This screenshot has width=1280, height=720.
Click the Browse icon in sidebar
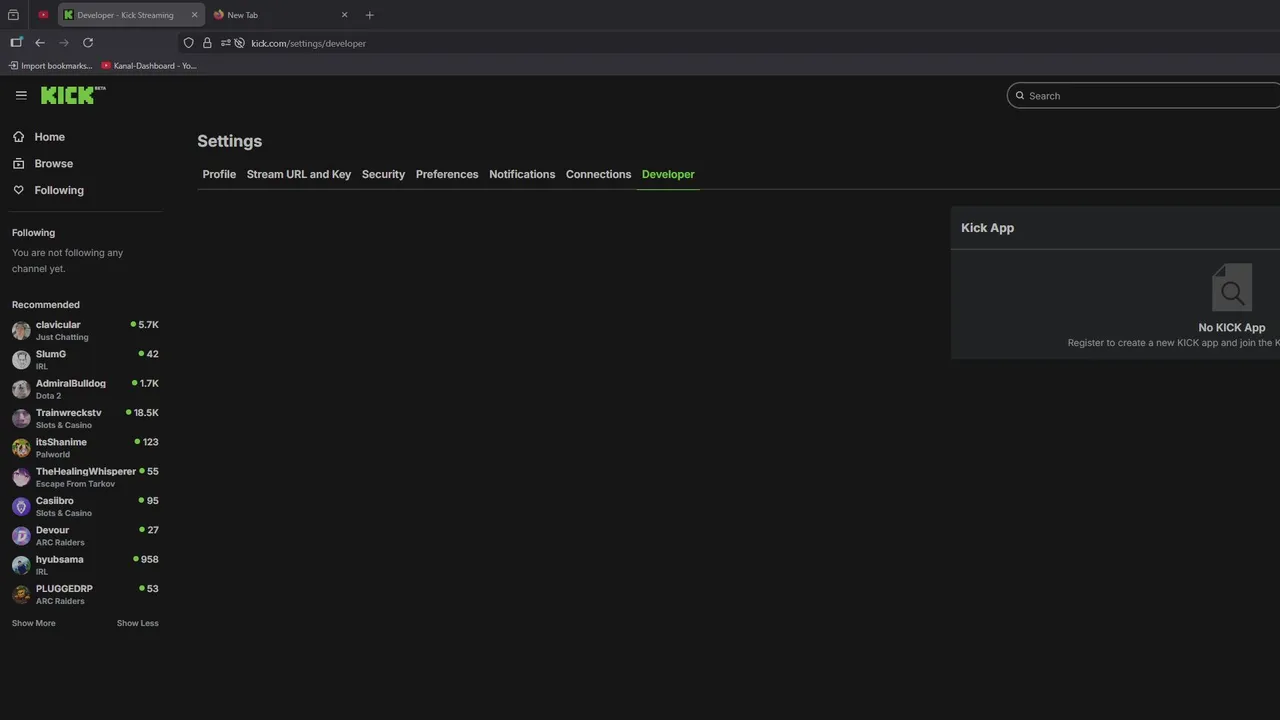18,163
